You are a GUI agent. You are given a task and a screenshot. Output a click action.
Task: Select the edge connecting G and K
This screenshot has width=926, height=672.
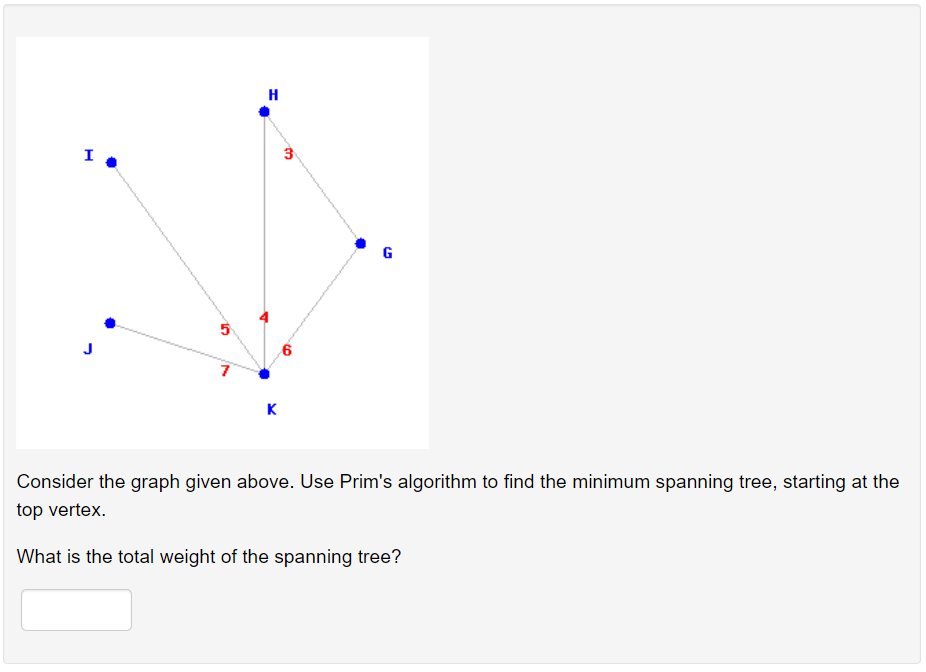click(x=312, y=307)
